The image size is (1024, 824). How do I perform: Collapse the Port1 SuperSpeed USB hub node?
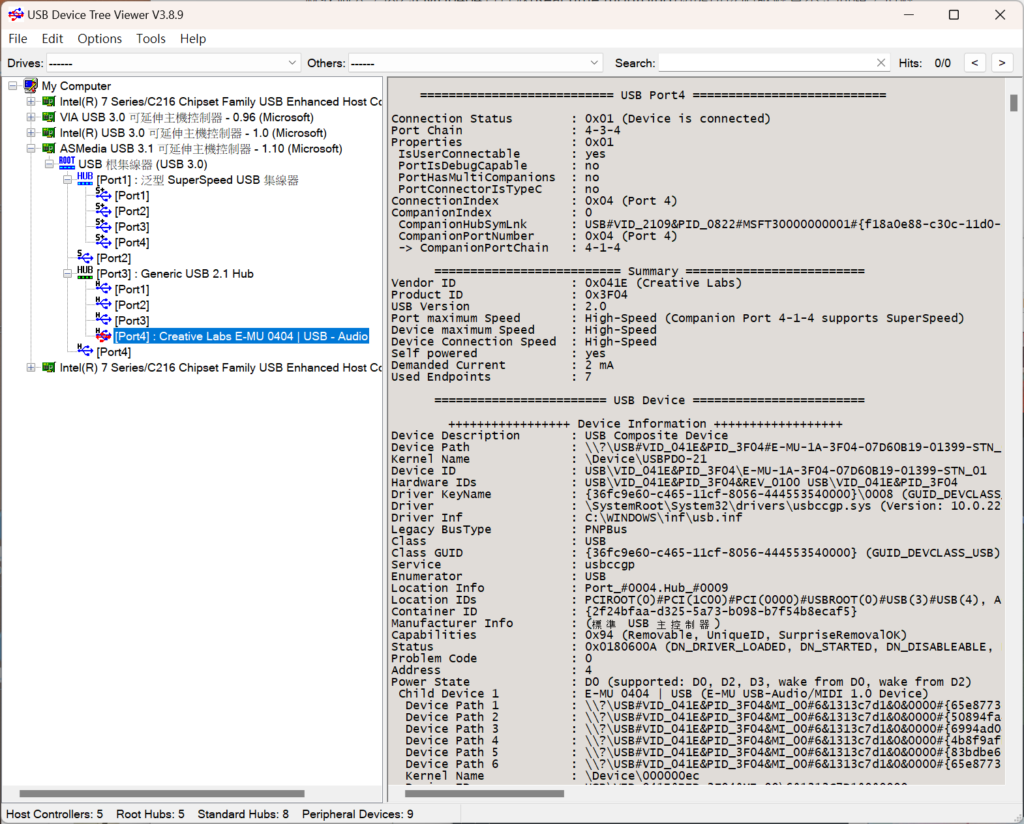pyautogui.click(x=67, y=180)
